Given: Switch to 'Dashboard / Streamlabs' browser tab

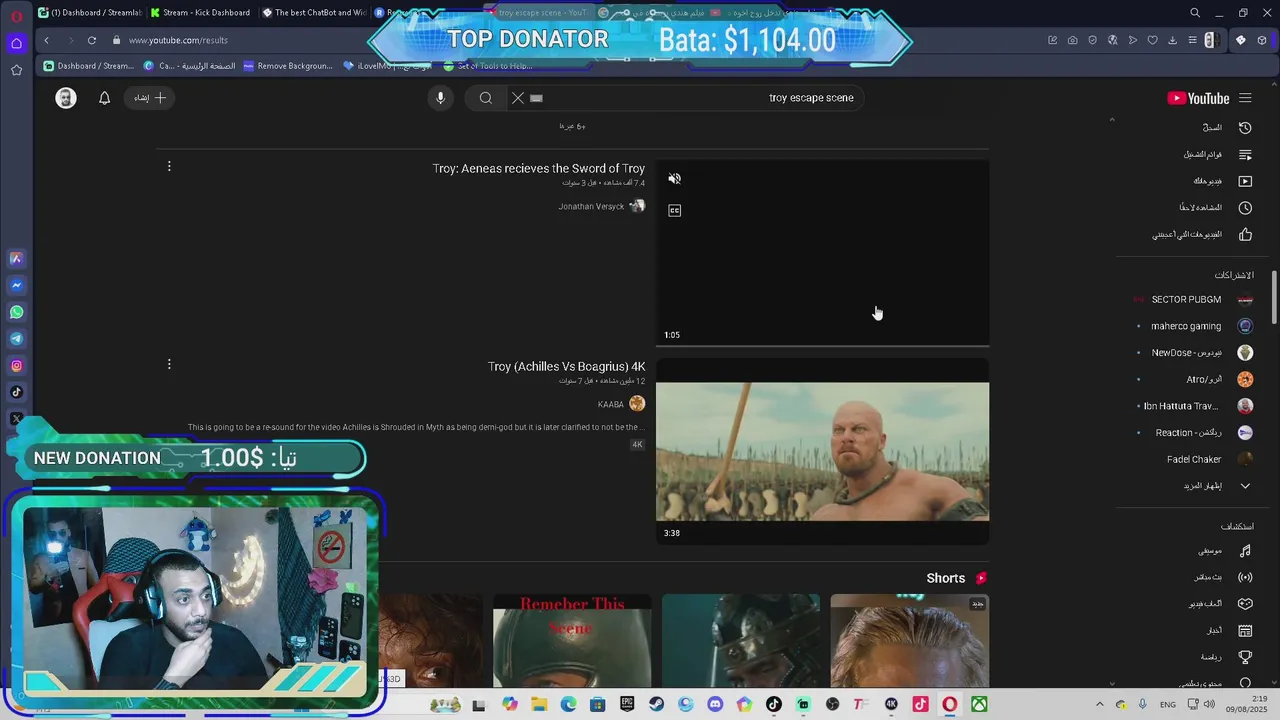Looking at the screenshot, I should (90, 13).
